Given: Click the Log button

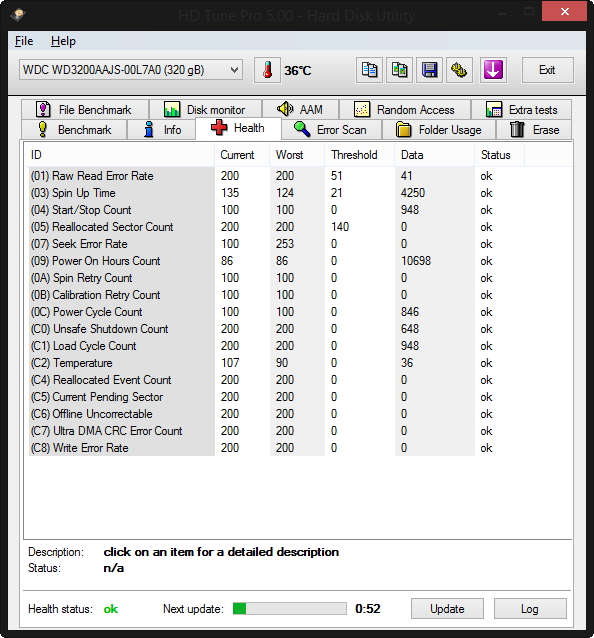Looking at the screenshot, I should 530,609.
